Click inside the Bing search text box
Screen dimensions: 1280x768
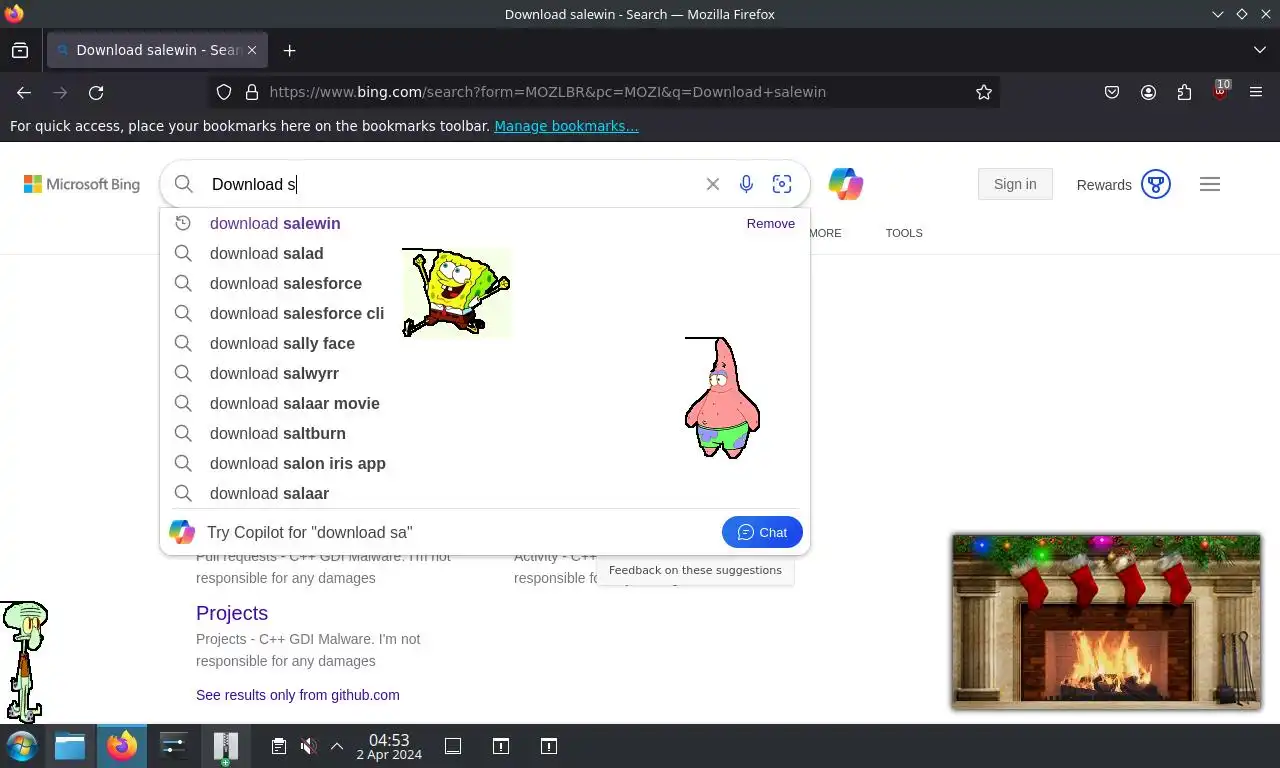click(450, 184)
